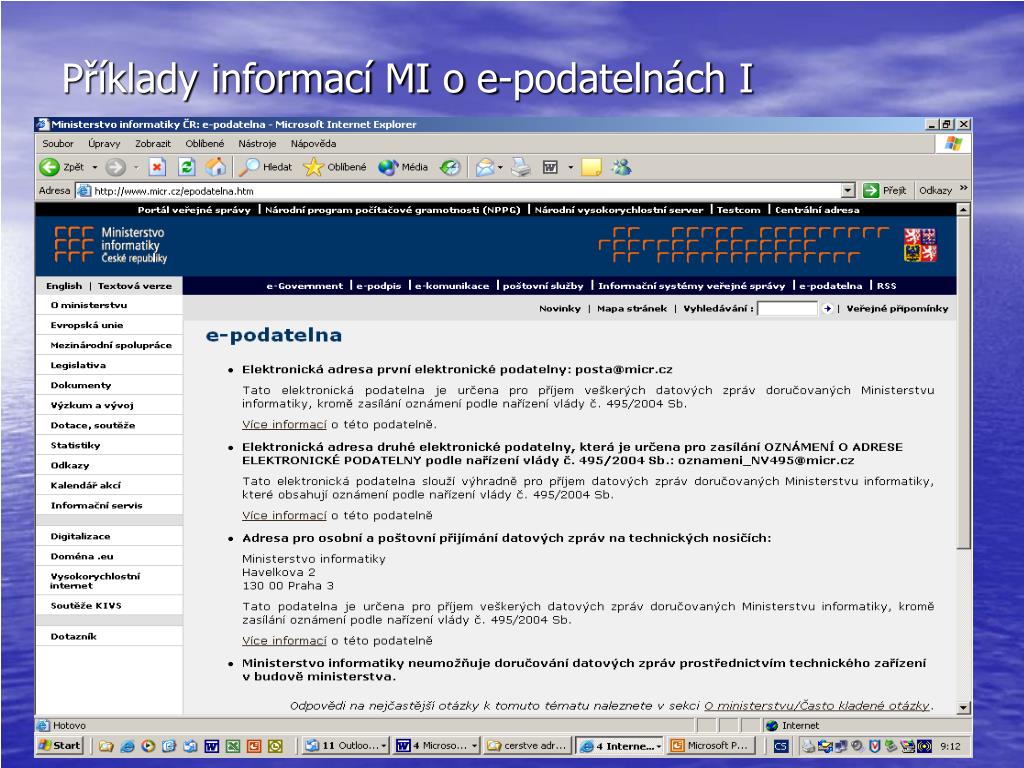Open Oblíbené favorites star in toolbar
Viewport: 1024px width, 768px height.
click(313, 167)
